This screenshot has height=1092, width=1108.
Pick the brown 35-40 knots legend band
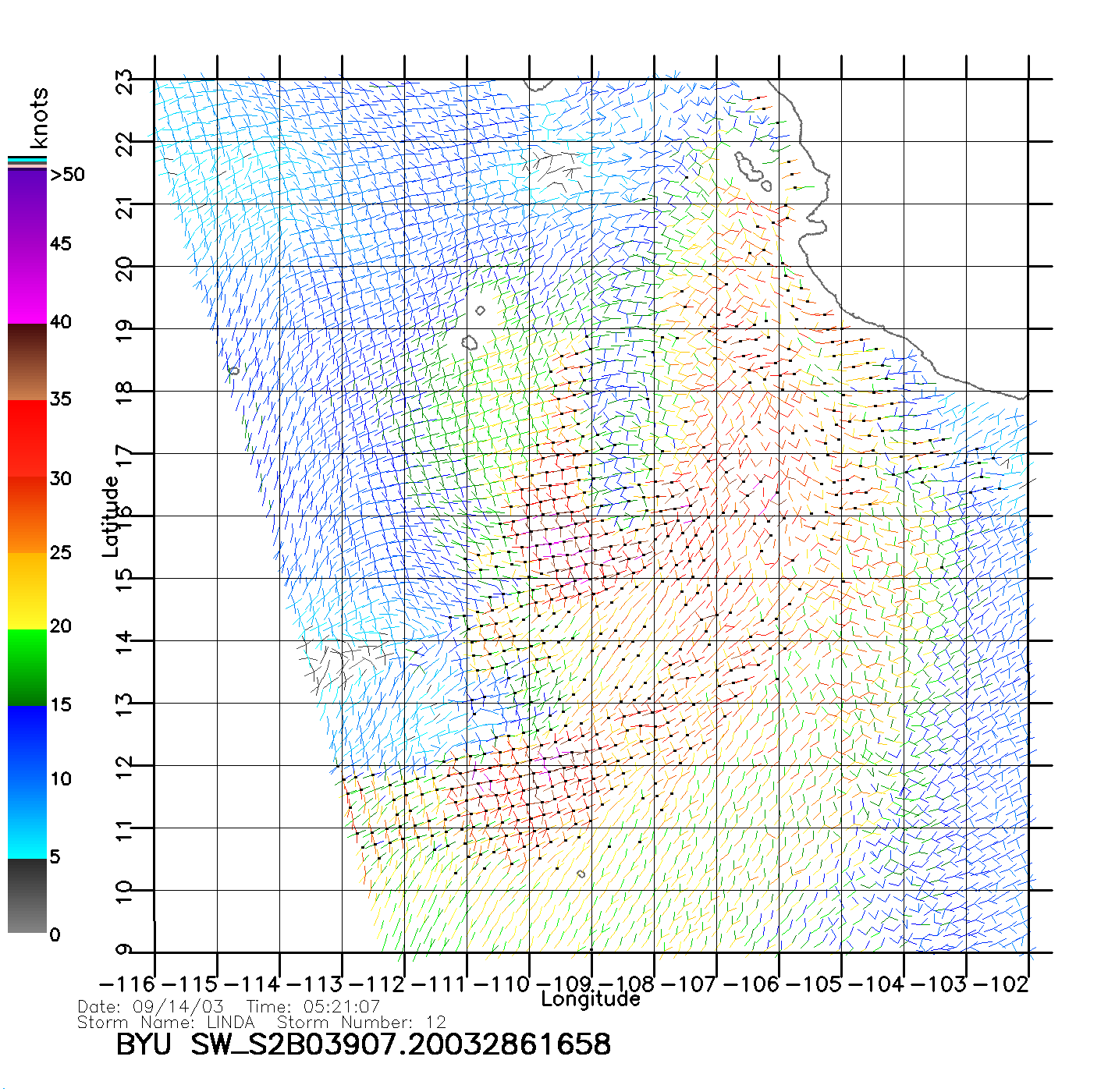point(27,362)
